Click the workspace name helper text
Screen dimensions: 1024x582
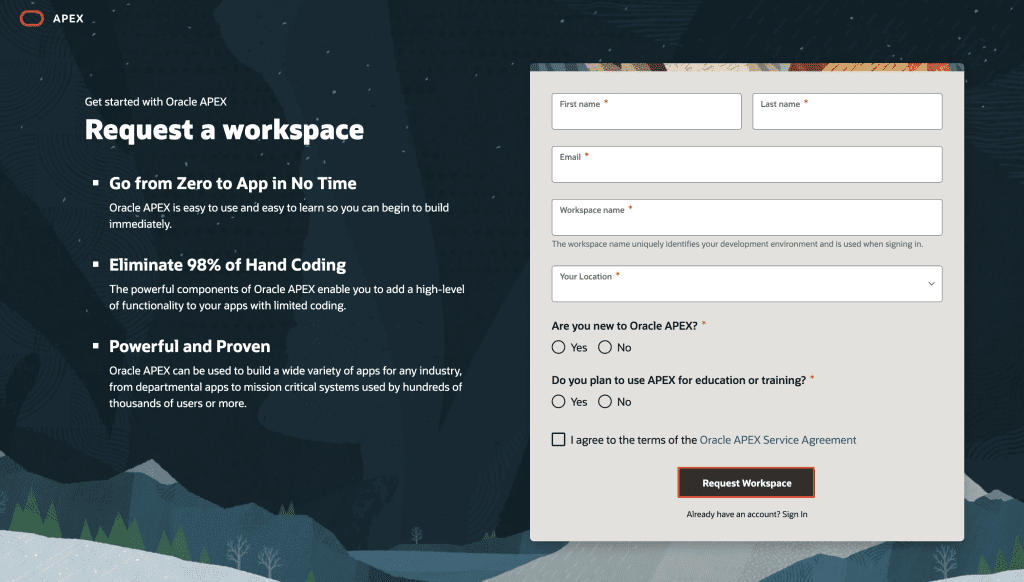click(x=737, y=243)
